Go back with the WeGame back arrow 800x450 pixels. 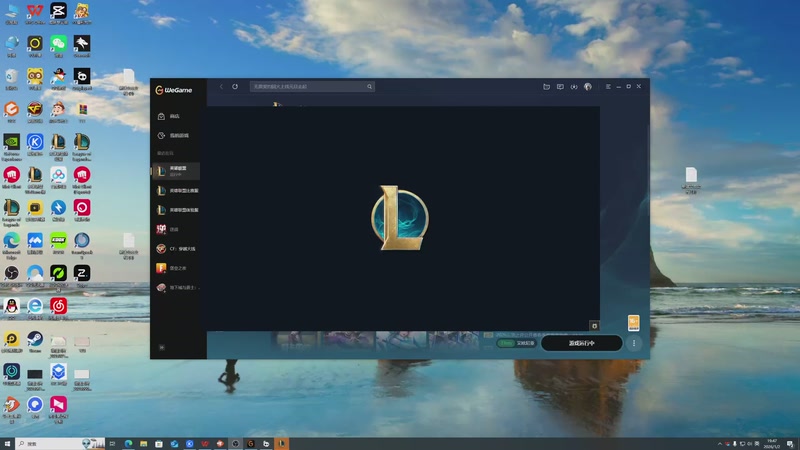(x=221, y=87)
